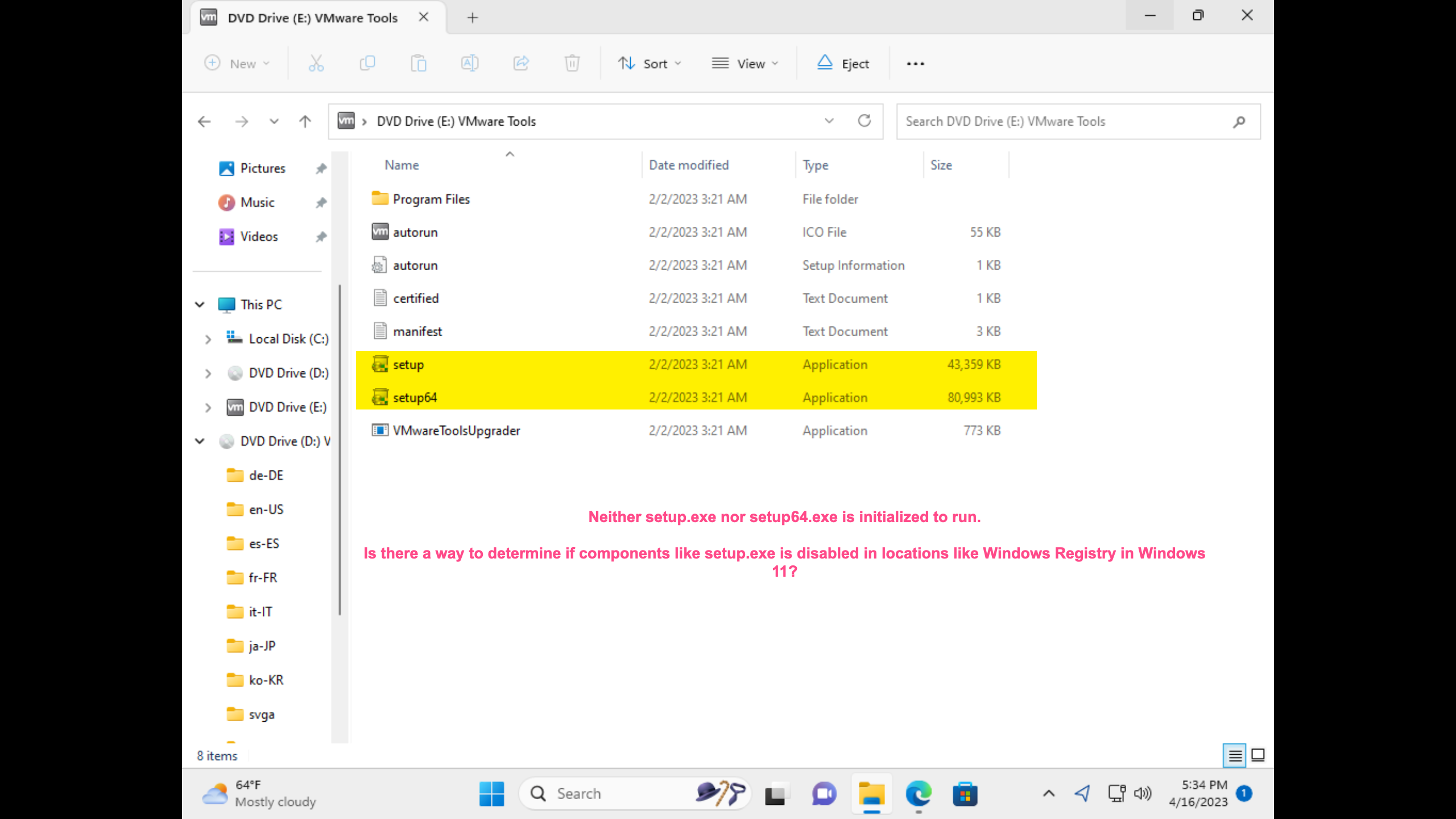The image size is (1456, 819).
Task: Open the Sort dropdown menu
Action: pyautogui.click(x=650, y=63)
